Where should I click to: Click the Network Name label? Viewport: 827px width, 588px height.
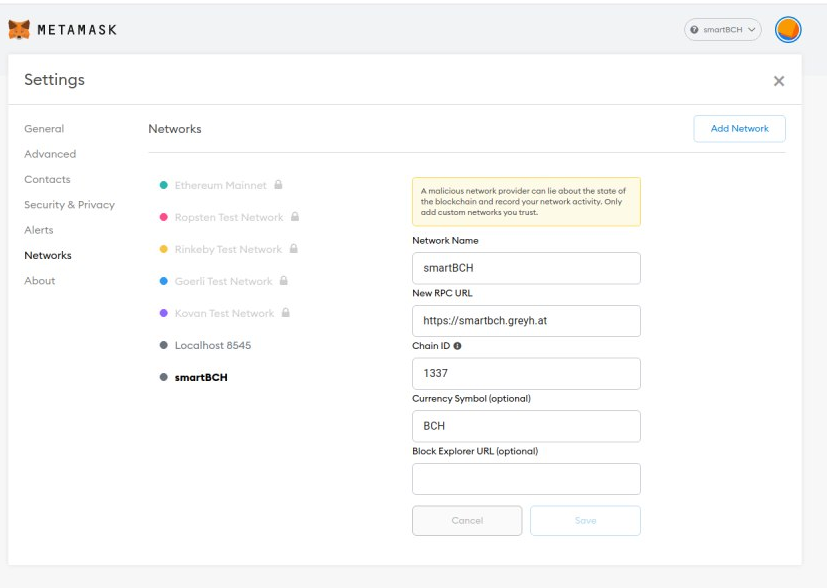coord(445,240)
